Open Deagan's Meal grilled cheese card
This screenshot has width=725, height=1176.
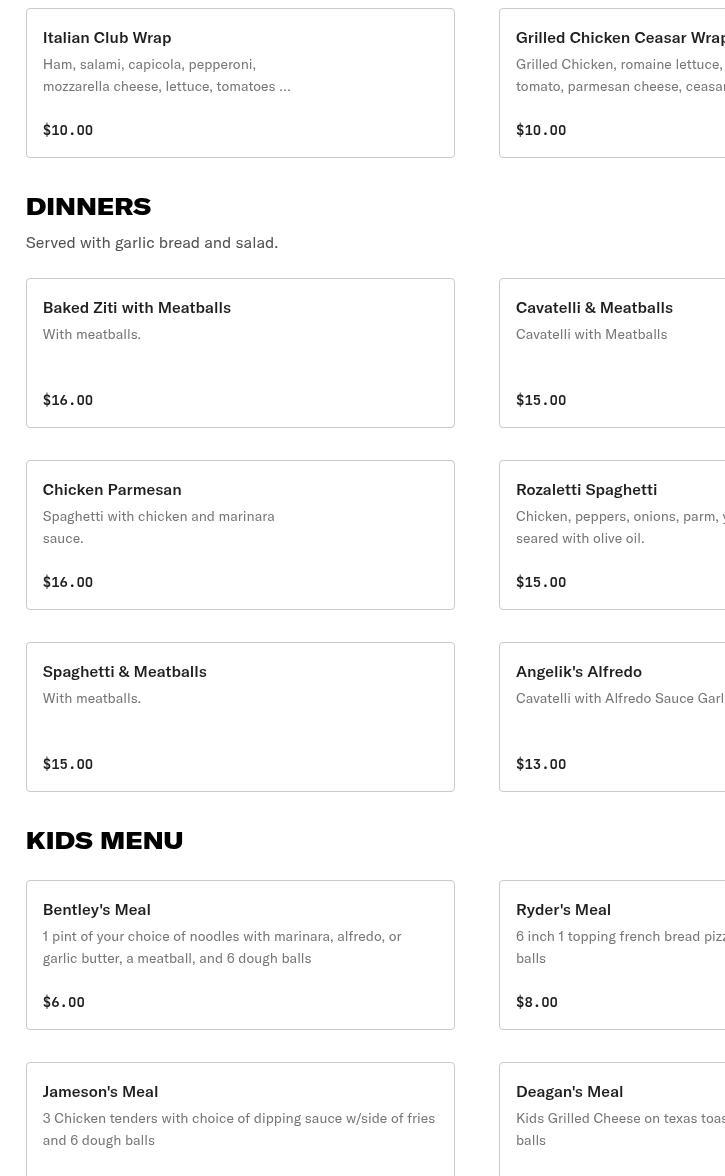pyautogui.click(x=612, y=1119)
